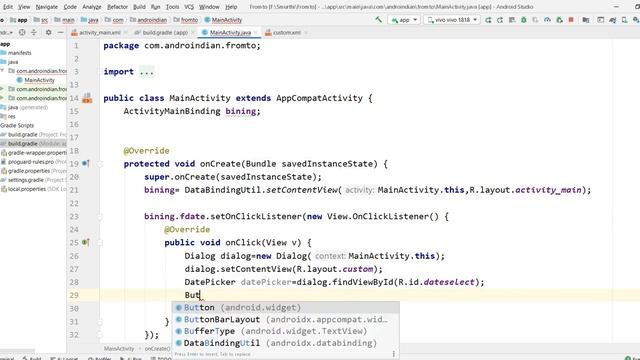Viewport: 640px width, 360px height.
Task: Click the red Stop button in the toolbar
Action: (571, 20)
